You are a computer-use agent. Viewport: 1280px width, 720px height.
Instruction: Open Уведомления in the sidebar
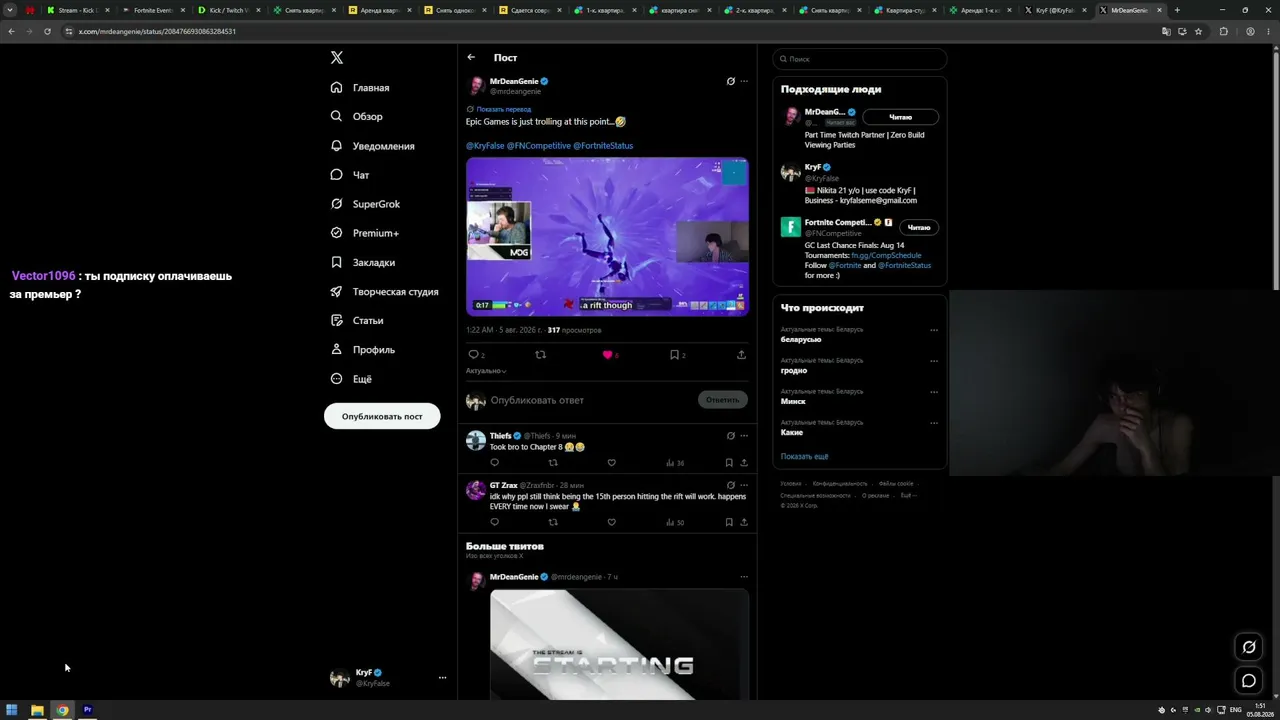(372, 146)
